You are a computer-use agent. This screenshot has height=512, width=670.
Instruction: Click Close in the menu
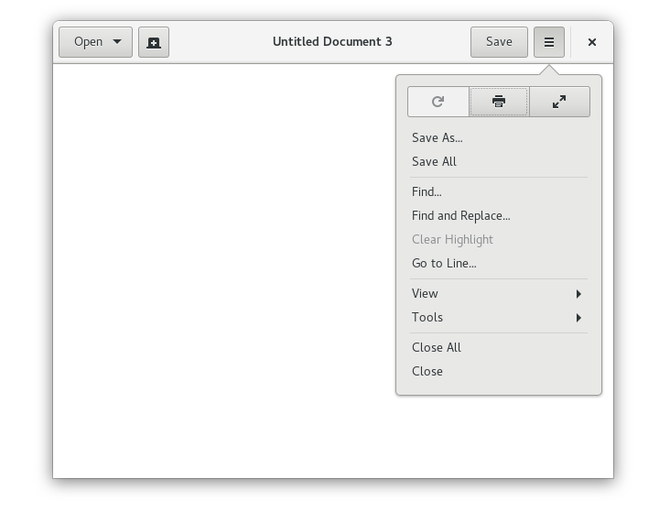point(499,371)
